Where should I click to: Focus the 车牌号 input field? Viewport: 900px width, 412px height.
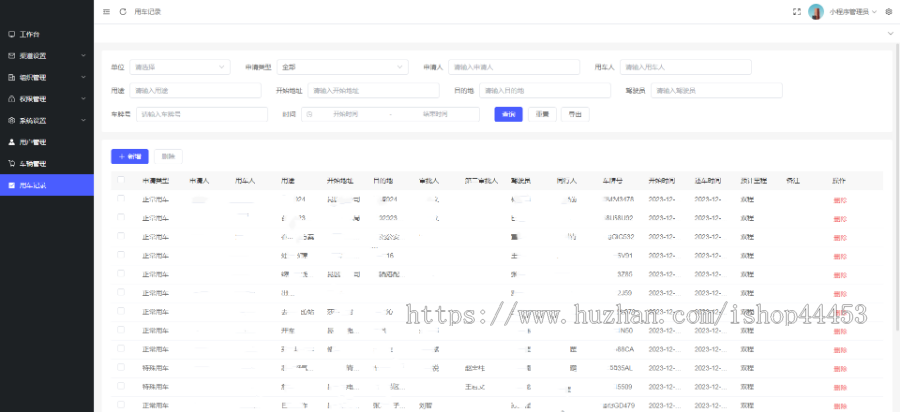[x=201, y=114]
